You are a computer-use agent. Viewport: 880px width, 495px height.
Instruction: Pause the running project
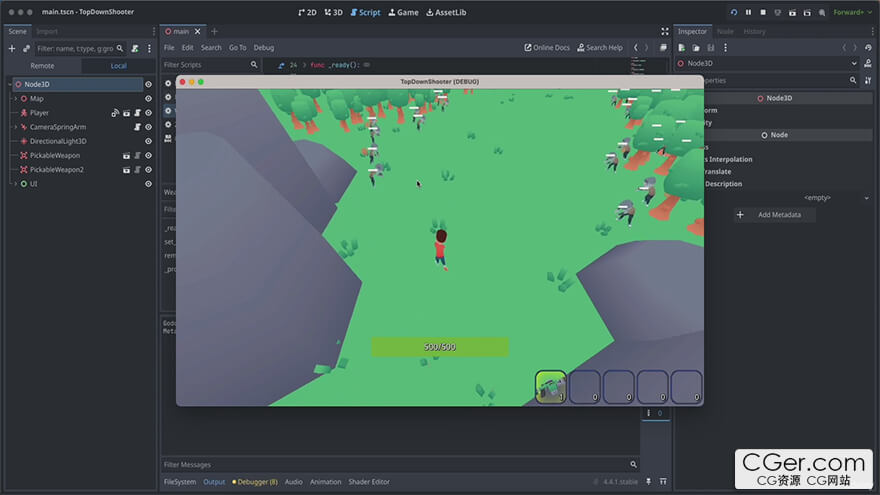pos(748,12)
